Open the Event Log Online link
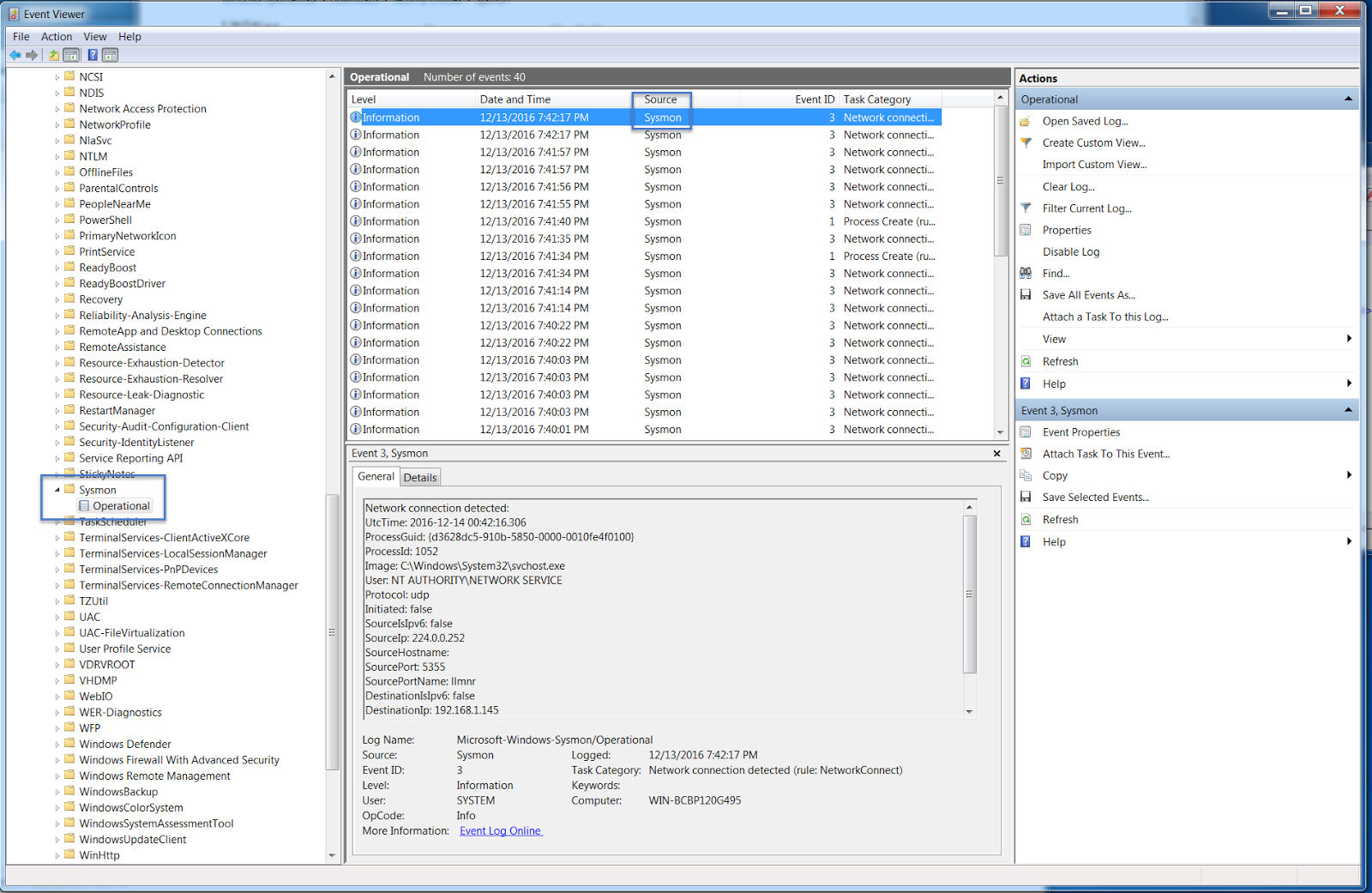Viewport: 1372px width, 893px height. pos(500,830)
